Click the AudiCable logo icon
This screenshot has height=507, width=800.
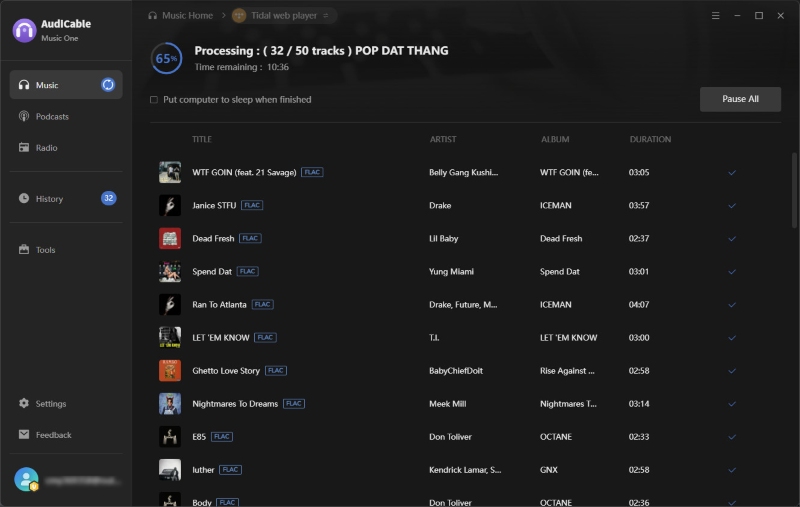coord(24,30)
